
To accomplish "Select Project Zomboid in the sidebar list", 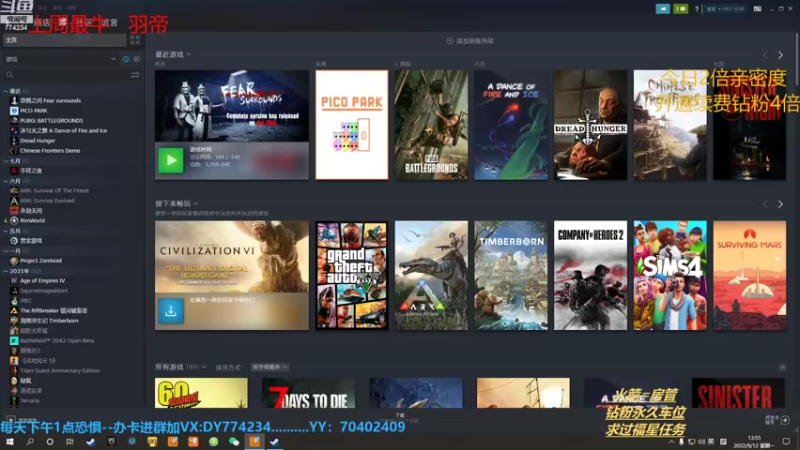I will (41, 261).
